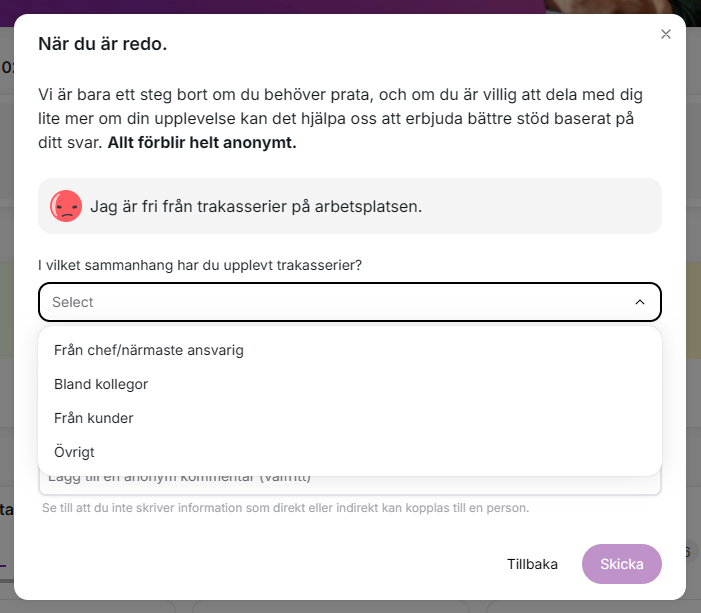Open the Select context dropdown field
701x613 pixels.
coord(350,302)
